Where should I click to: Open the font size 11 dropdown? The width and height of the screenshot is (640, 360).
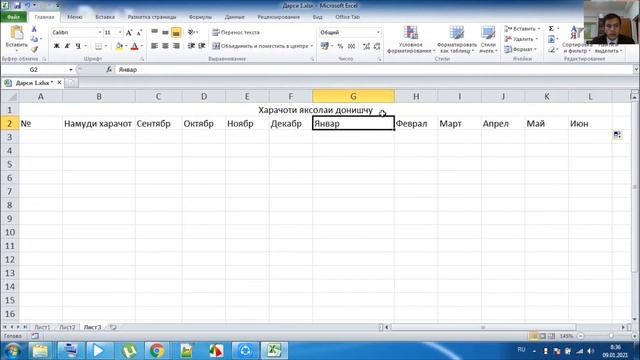coord(120,32)
